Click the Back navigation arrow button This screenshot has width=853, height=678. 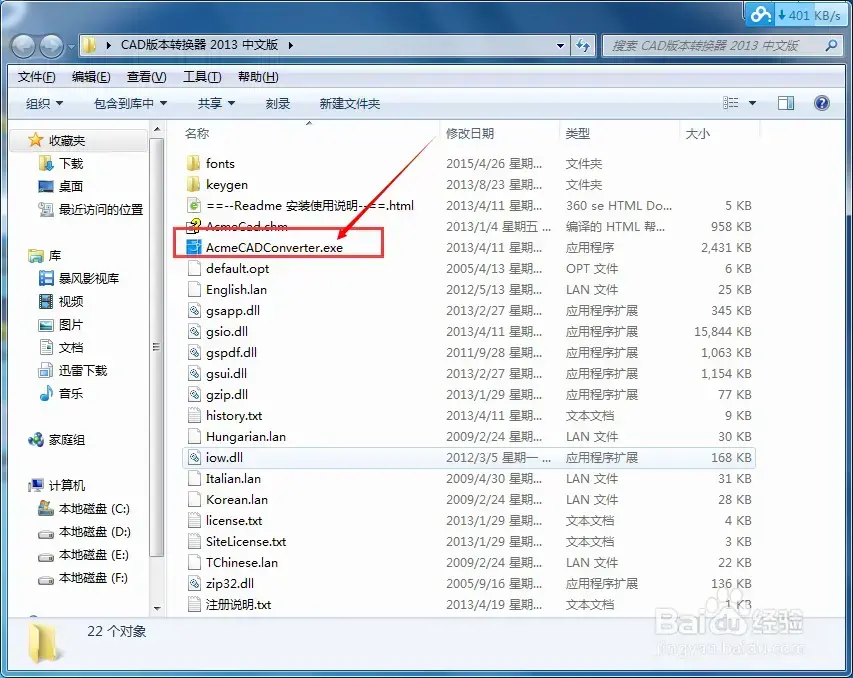coord(24,46)
